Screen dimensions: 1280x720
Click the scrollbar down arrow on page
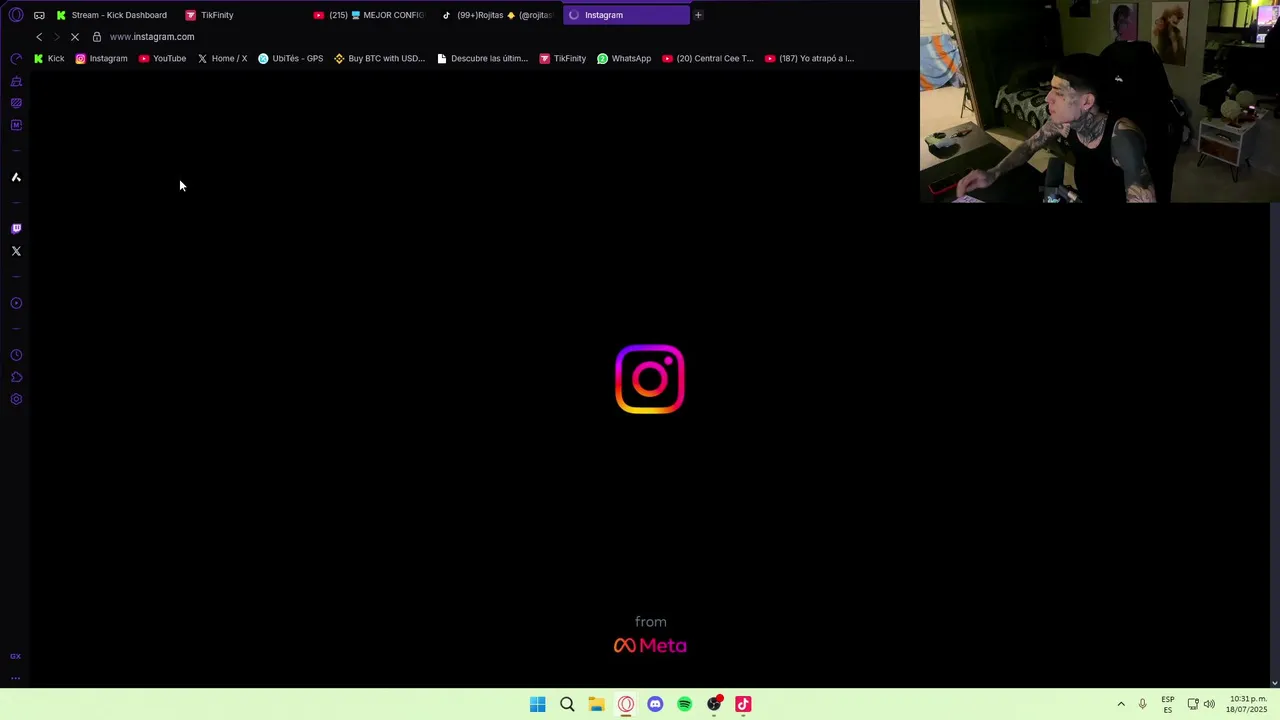click(1274, 683)
